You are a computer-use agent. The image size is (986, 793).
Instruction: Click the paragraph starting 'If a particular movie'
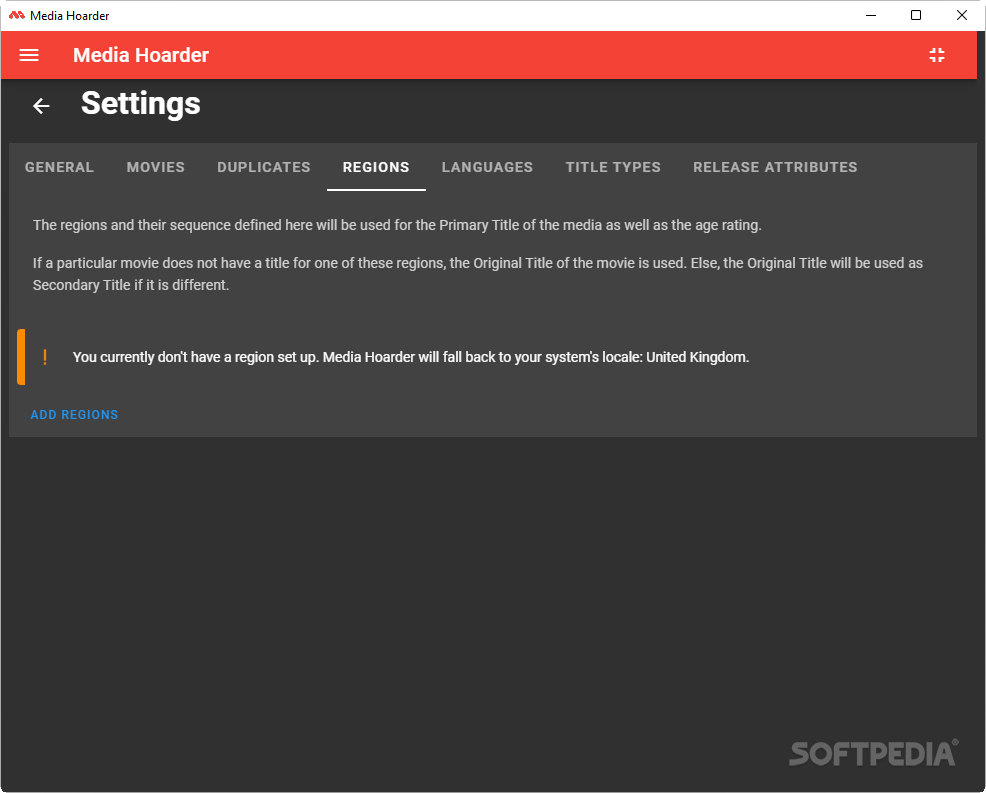point(478,274)
